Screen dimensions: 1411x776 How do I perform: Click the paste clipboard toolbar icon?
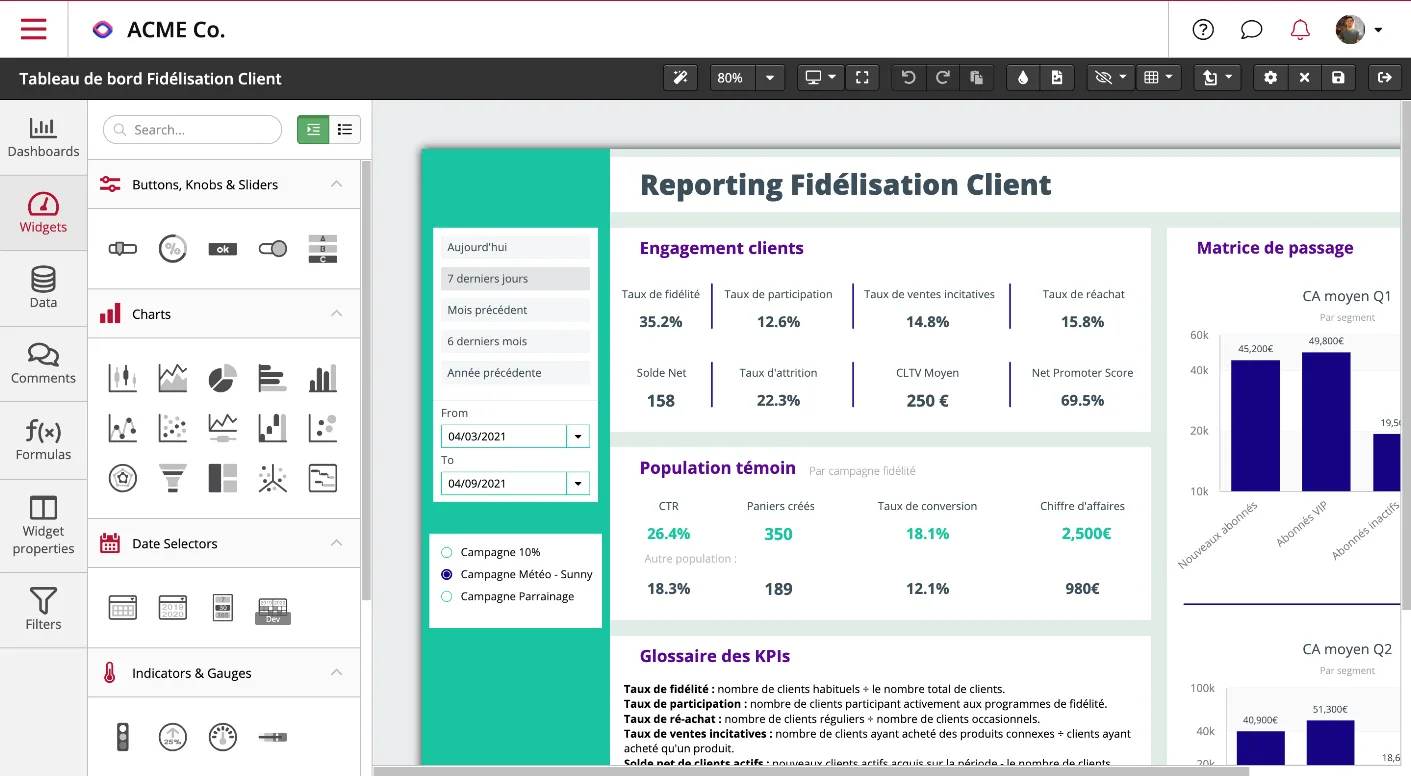tap(976, 78)
